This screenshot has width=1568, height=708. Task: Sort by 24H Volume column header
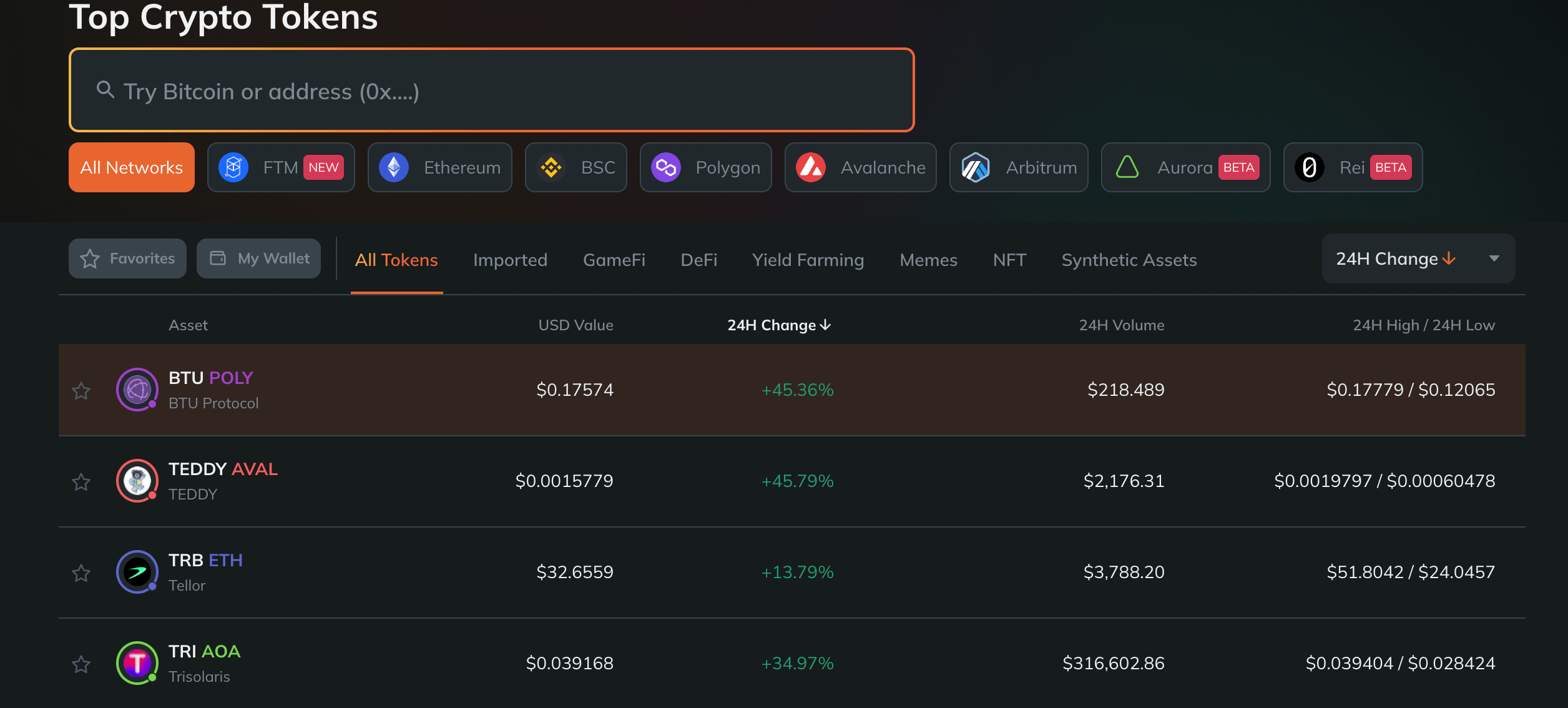tap(1122, 325)
